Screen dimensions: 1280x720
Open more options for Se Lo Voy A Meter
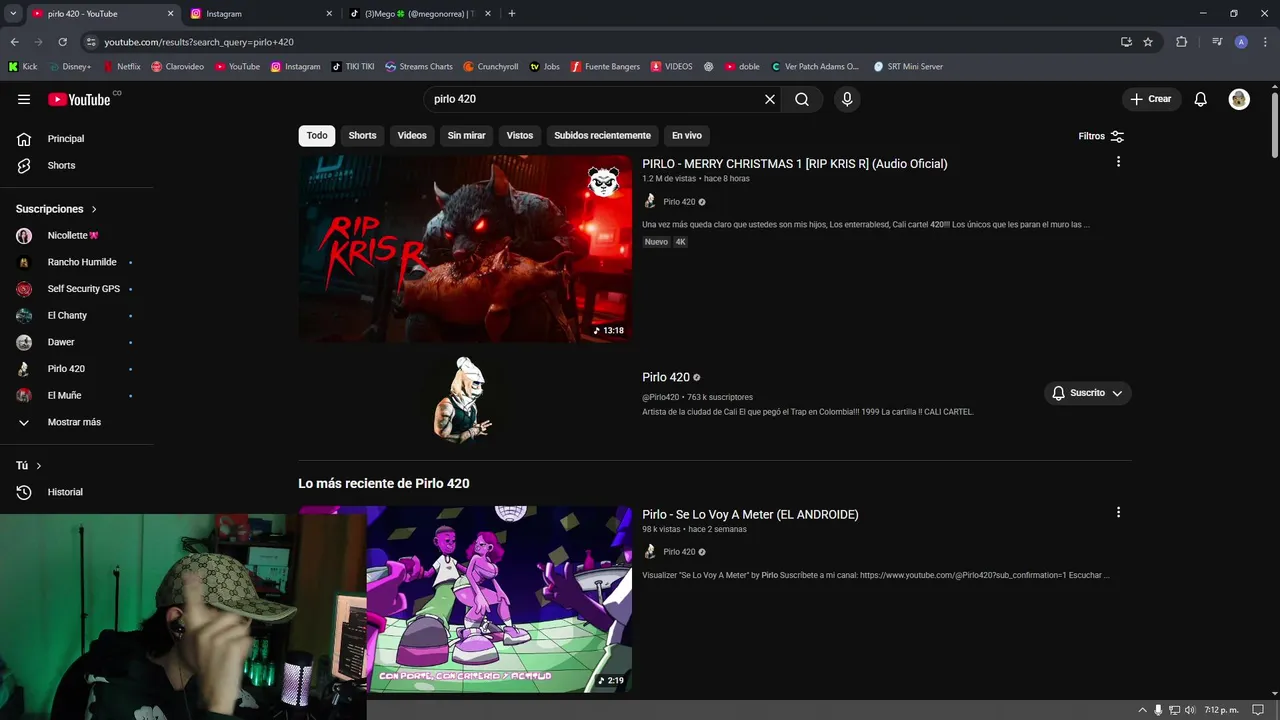pos(1118,512)
